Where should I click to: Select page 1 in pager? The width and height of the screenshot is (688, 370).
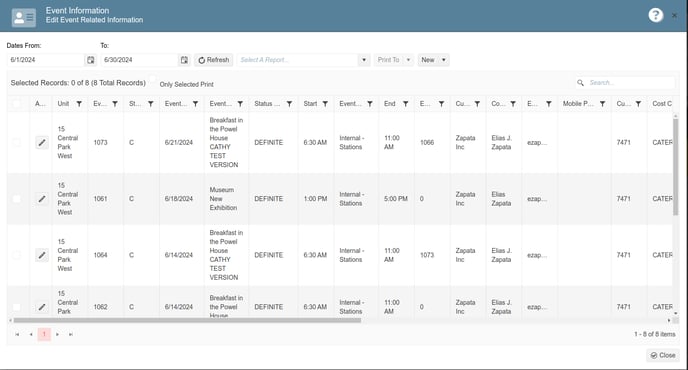click(x=44, y=334)
